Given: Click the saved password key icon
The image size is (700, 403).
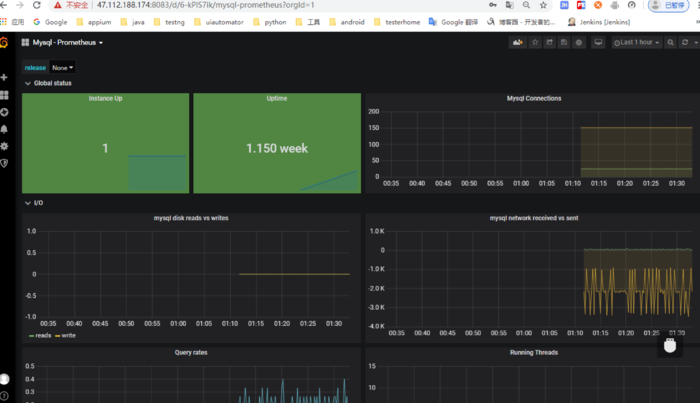Looking at the screenshot, I should (x=493, y=5).
